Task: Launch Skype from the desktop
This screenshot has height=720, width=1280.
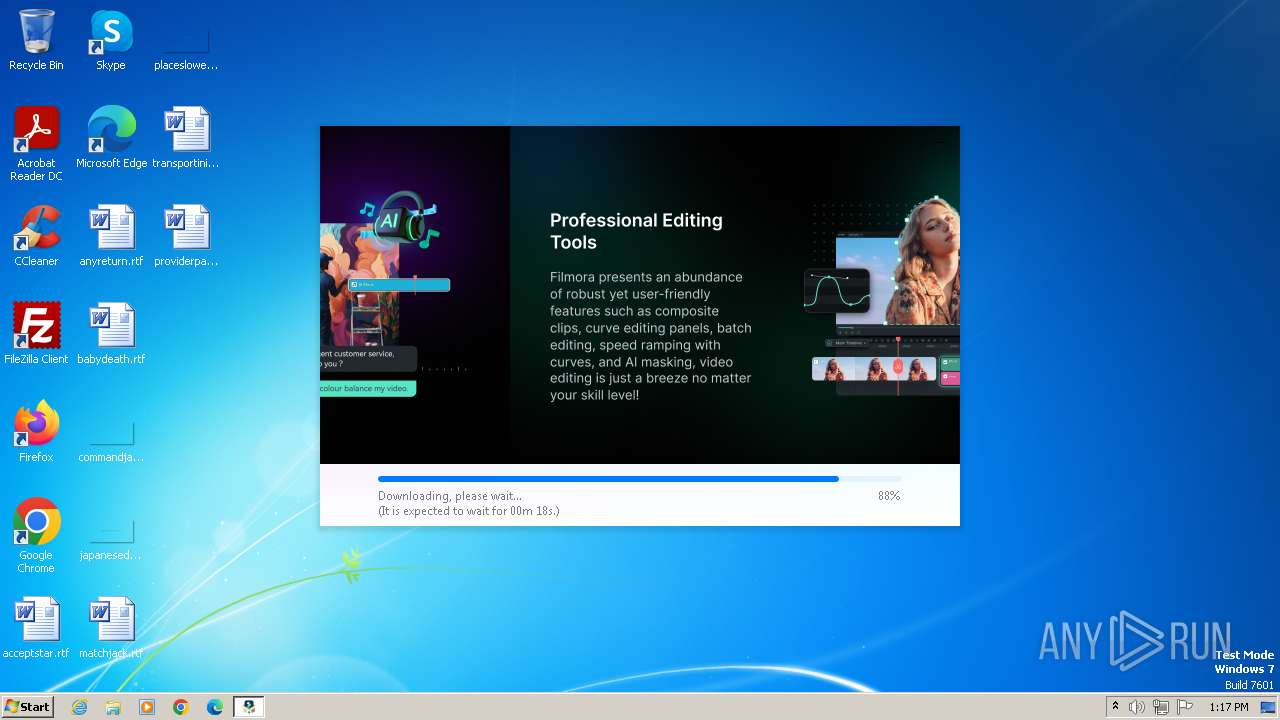Action: point(111,40)
